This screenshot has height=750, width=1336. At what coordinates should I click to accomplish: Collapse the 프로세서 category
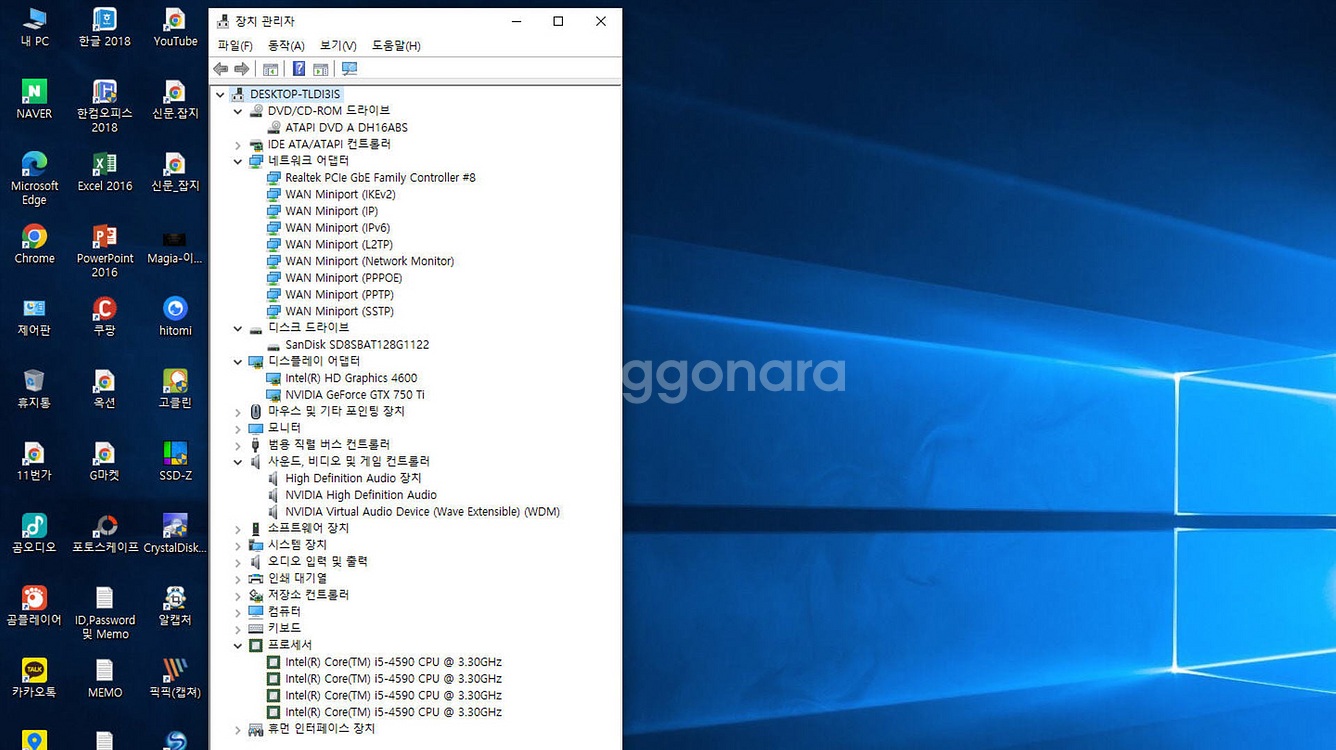pyautogui.click(x=238, y=646)
